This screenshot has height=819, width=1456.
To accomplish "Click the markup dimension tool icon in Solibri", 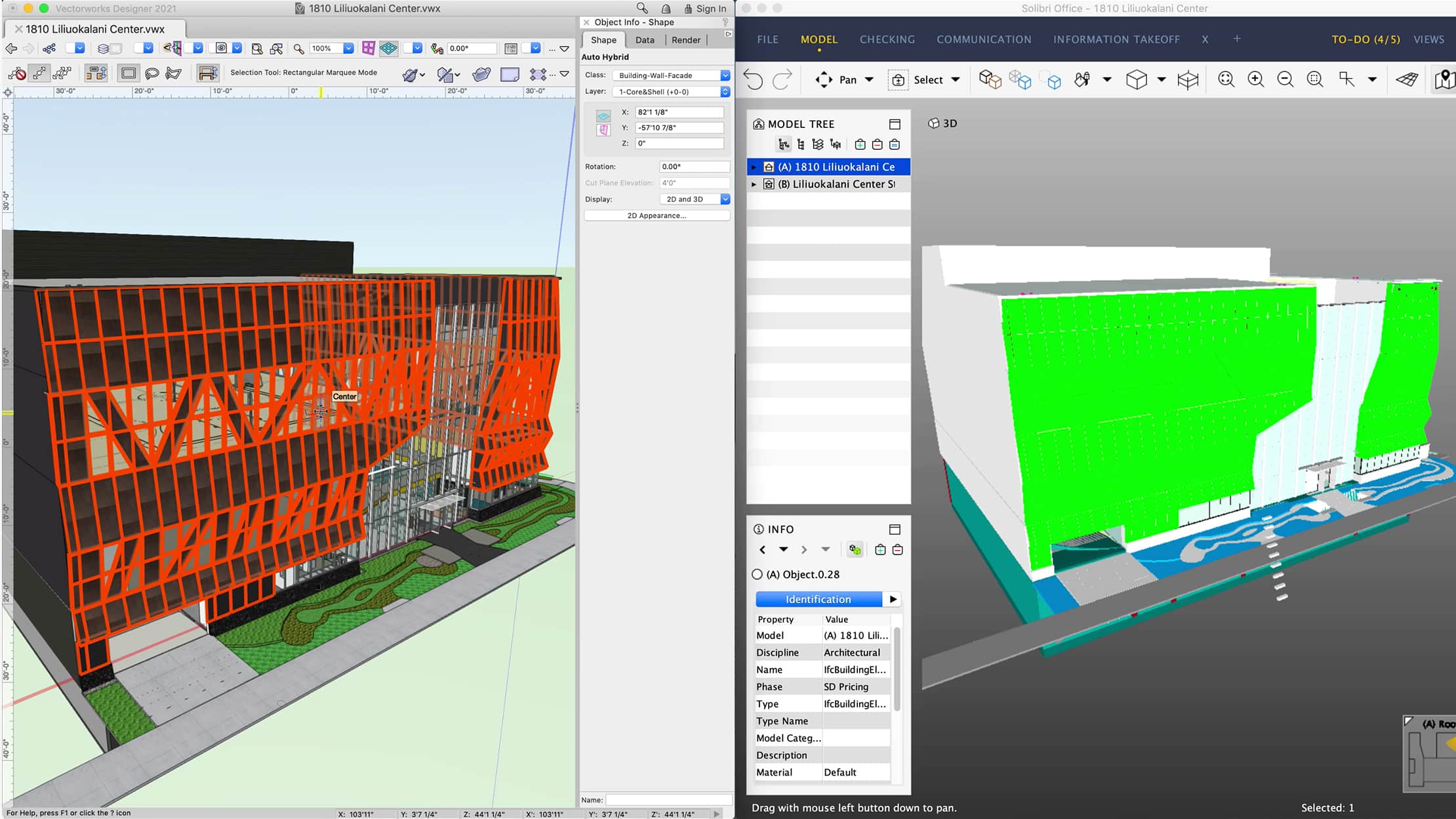I will pos(1346,79).
